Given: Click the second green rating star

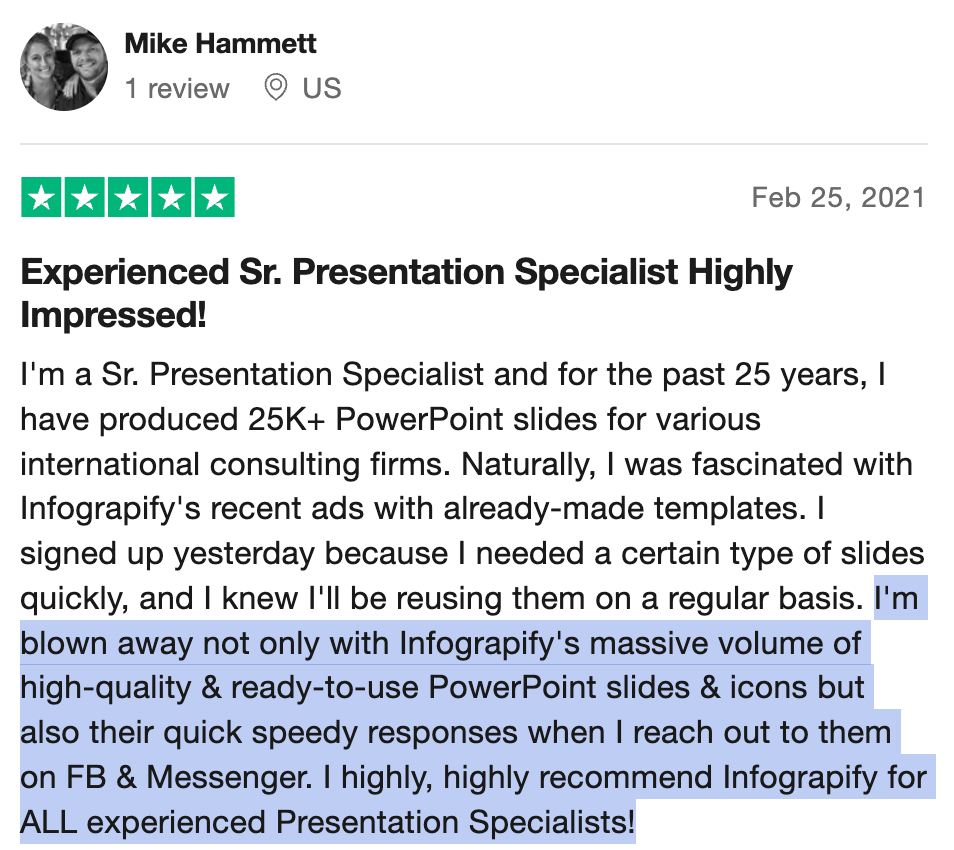Looking at the screenshot, I should (x=85, y=198).
